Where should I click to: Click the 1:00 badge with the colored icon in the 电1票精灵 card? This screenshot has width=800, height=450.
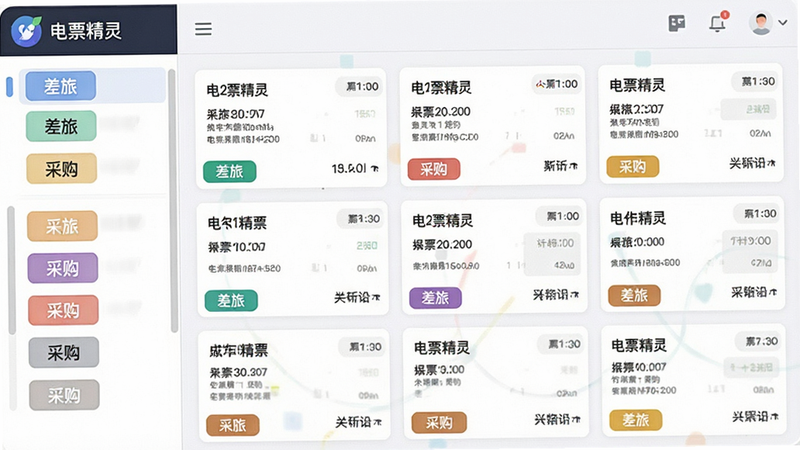click(556, 84)
